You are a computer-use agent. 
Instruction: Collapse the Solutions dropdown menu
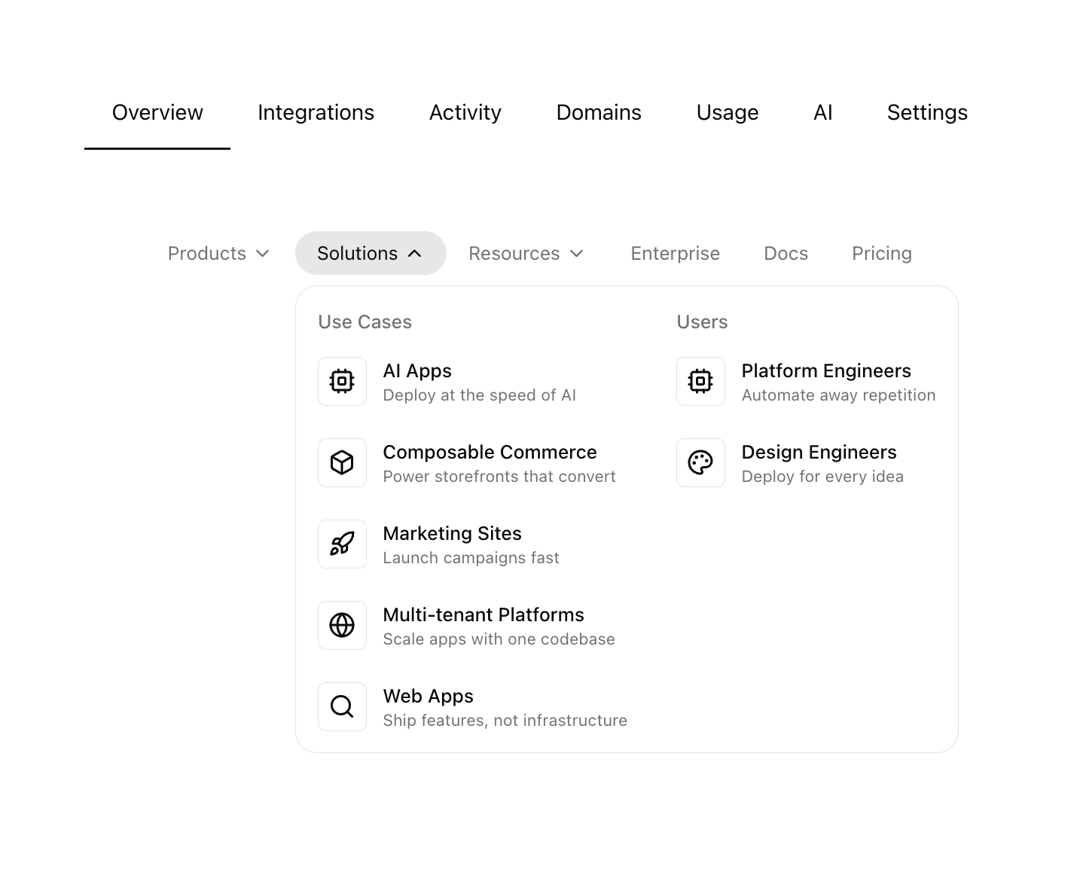click(371, 253)
